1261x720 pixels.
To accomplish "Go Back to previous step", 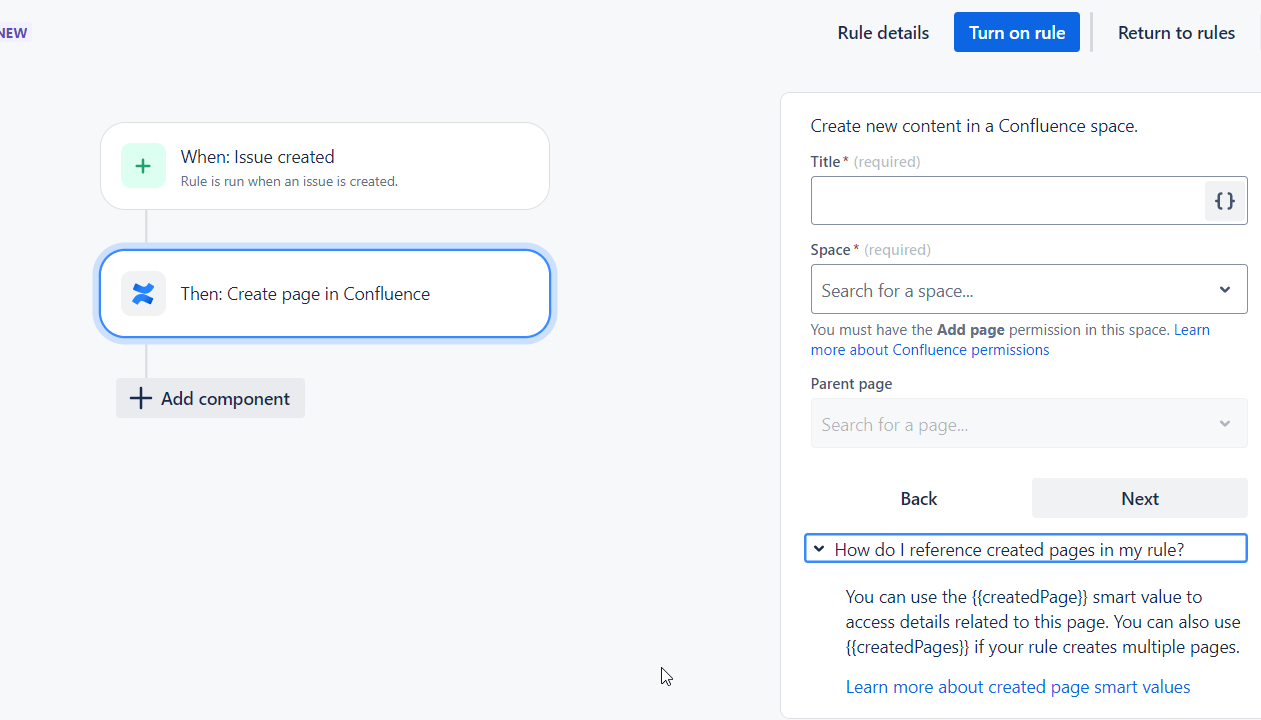I will tap(918, 499).
